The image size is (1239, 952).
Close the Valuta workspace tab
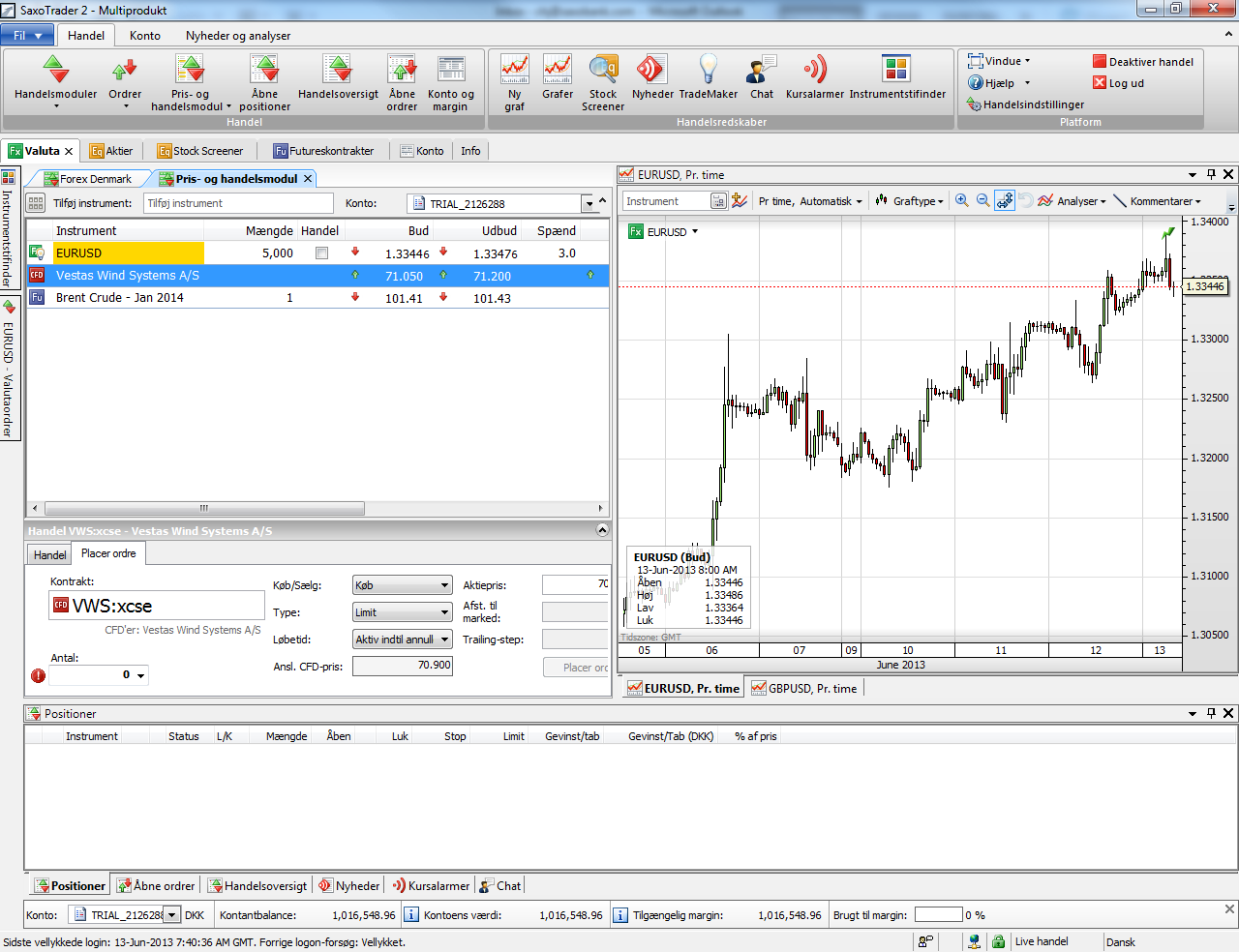coord(69,151)
